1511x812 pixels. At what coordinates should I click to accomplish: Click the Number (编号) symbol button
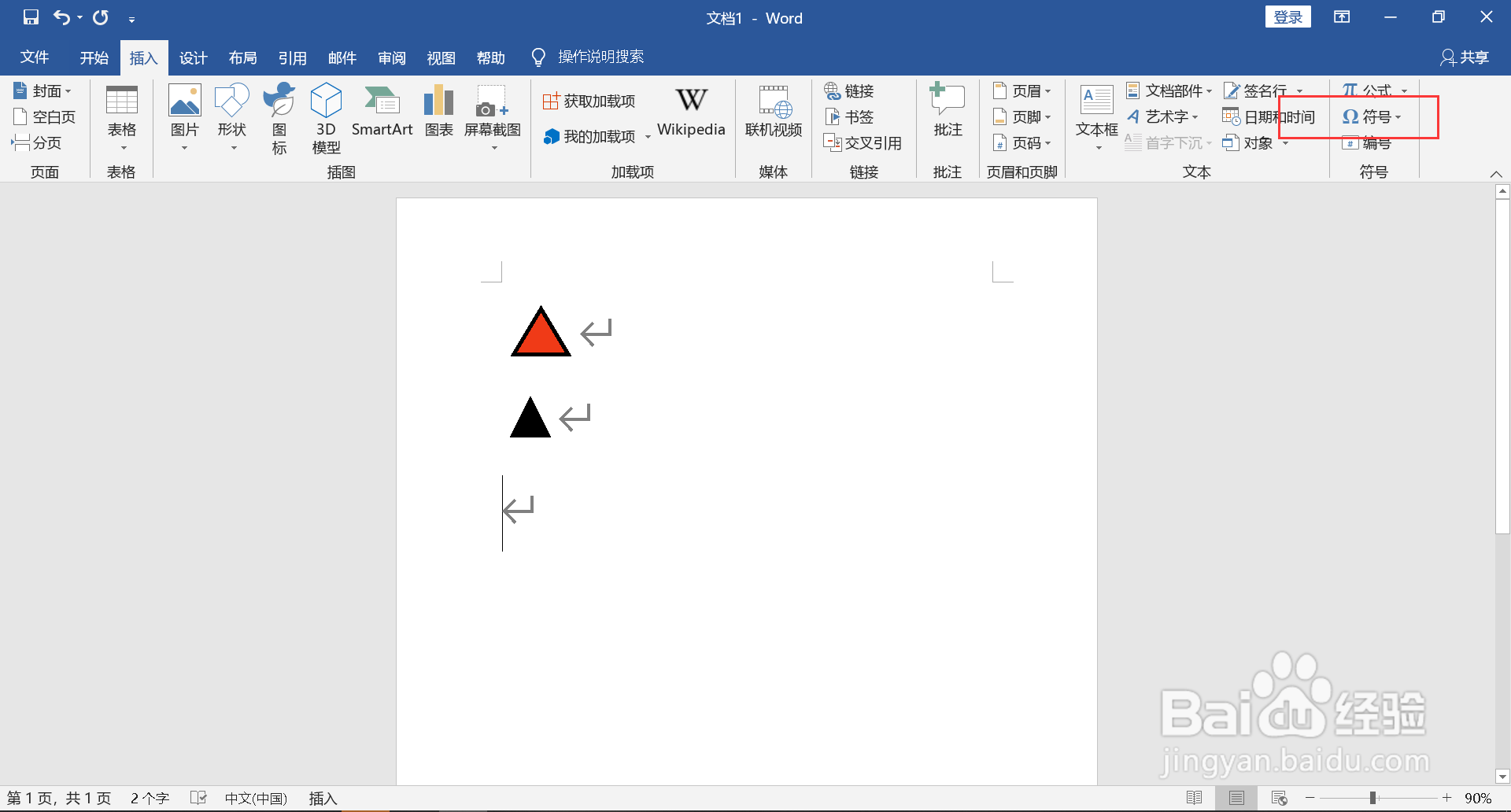[1367, 143]
